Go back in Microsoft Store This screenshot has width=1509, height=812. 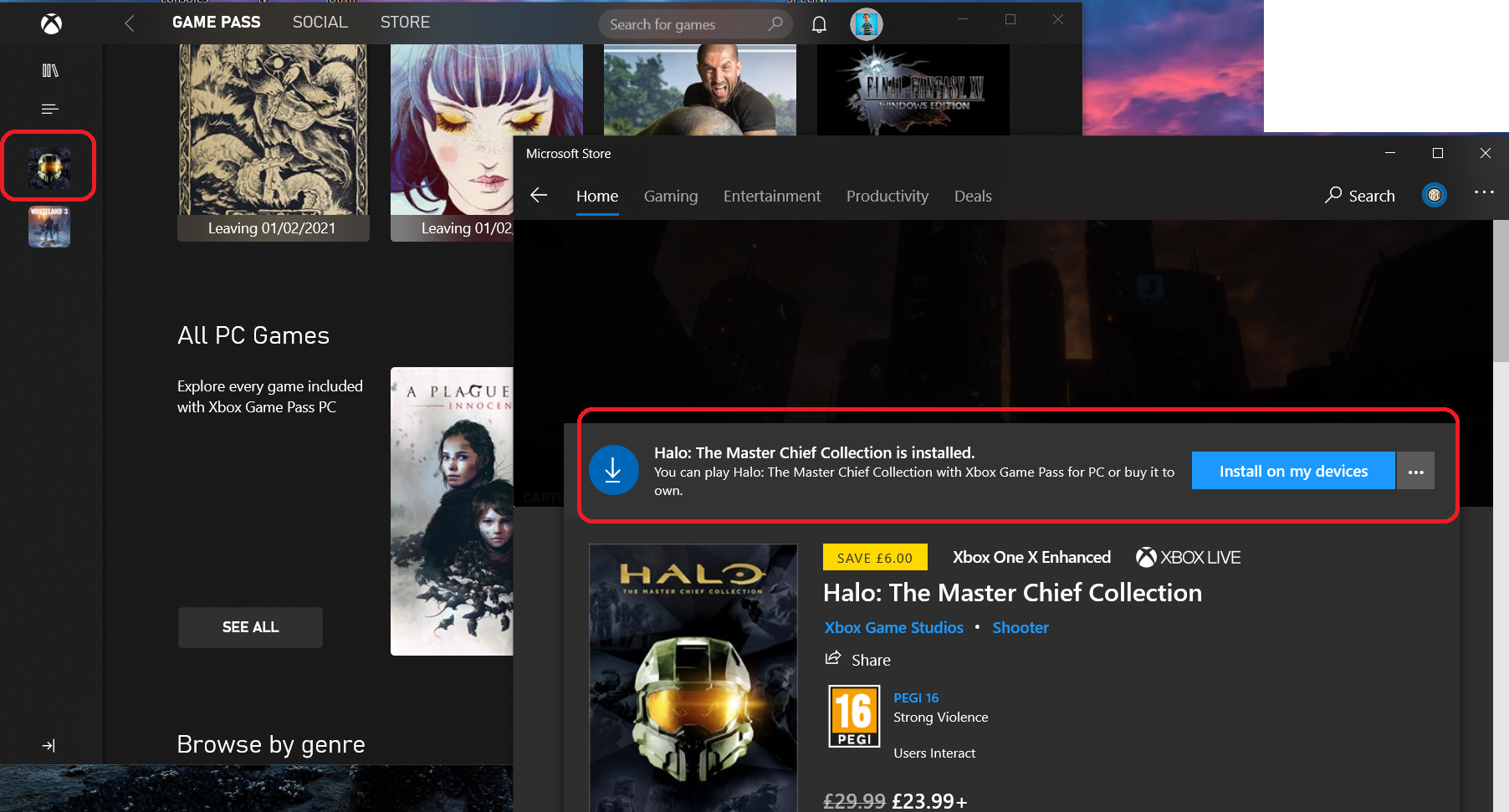pyautogui.click(x=539, y=196)
